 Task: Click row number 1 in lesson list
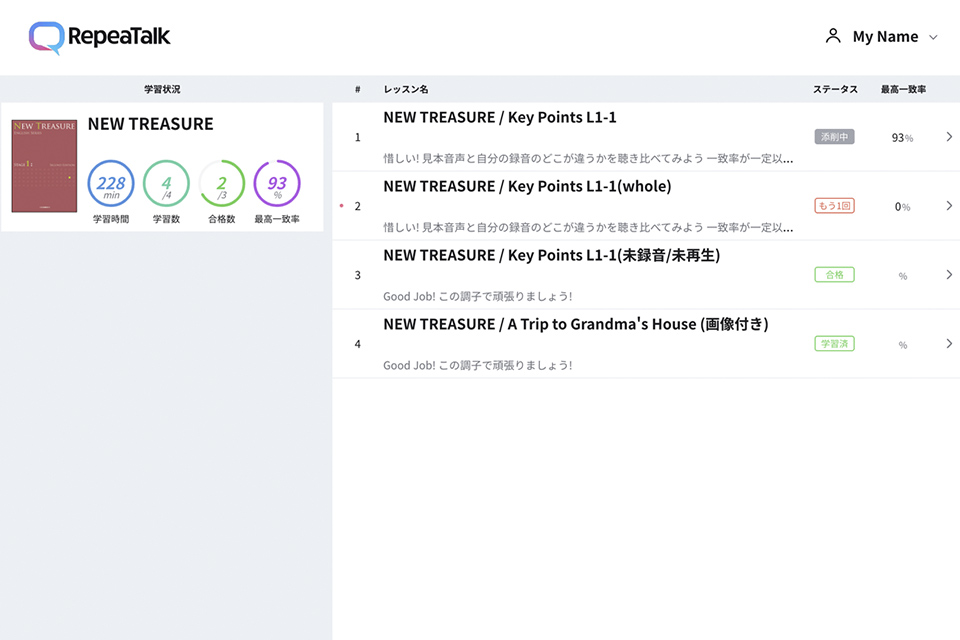click(358, 137)
